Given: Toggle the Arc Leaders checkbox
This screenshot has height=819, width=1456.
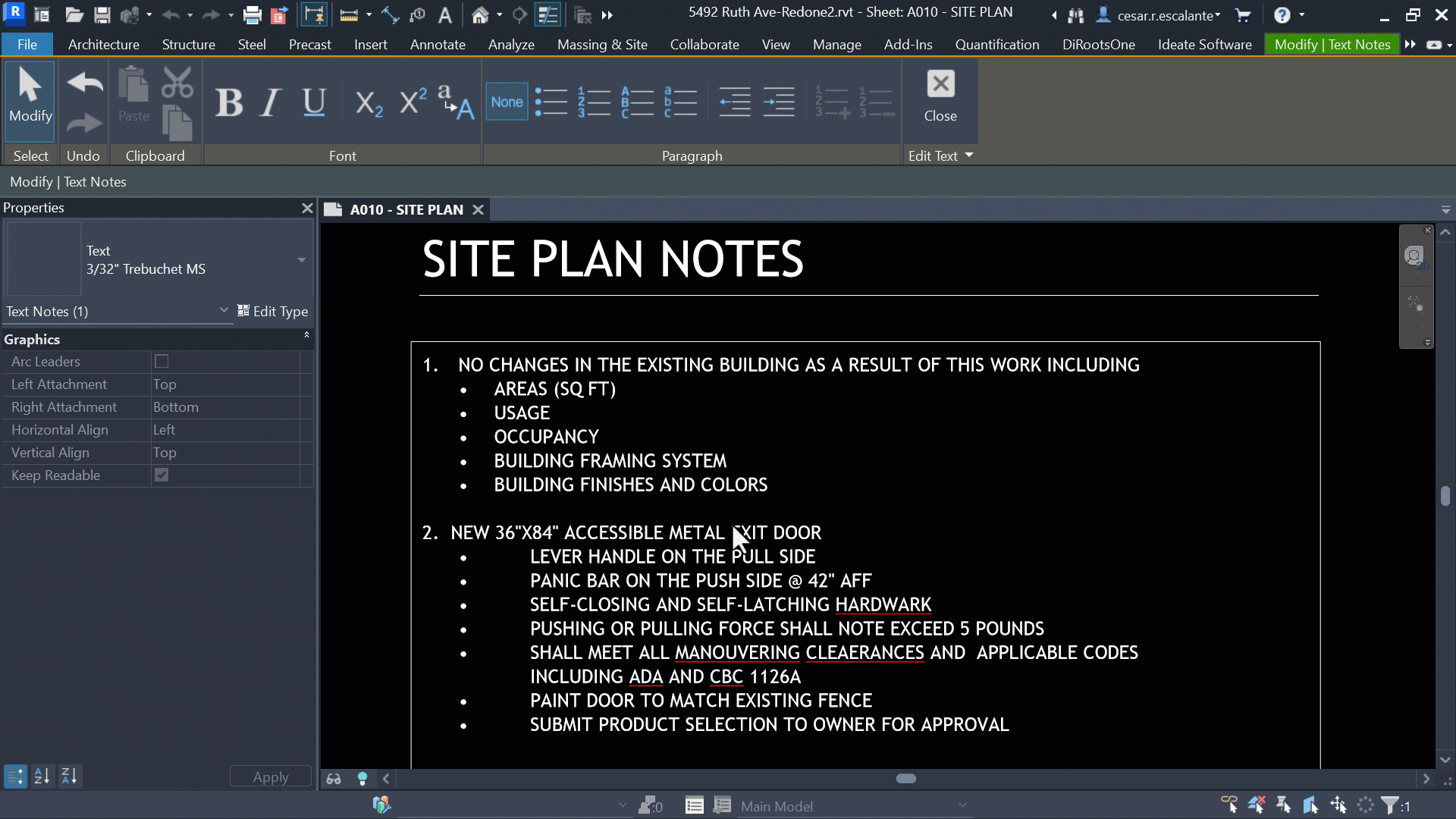Looking at the screenshot, I should (162, 362).
